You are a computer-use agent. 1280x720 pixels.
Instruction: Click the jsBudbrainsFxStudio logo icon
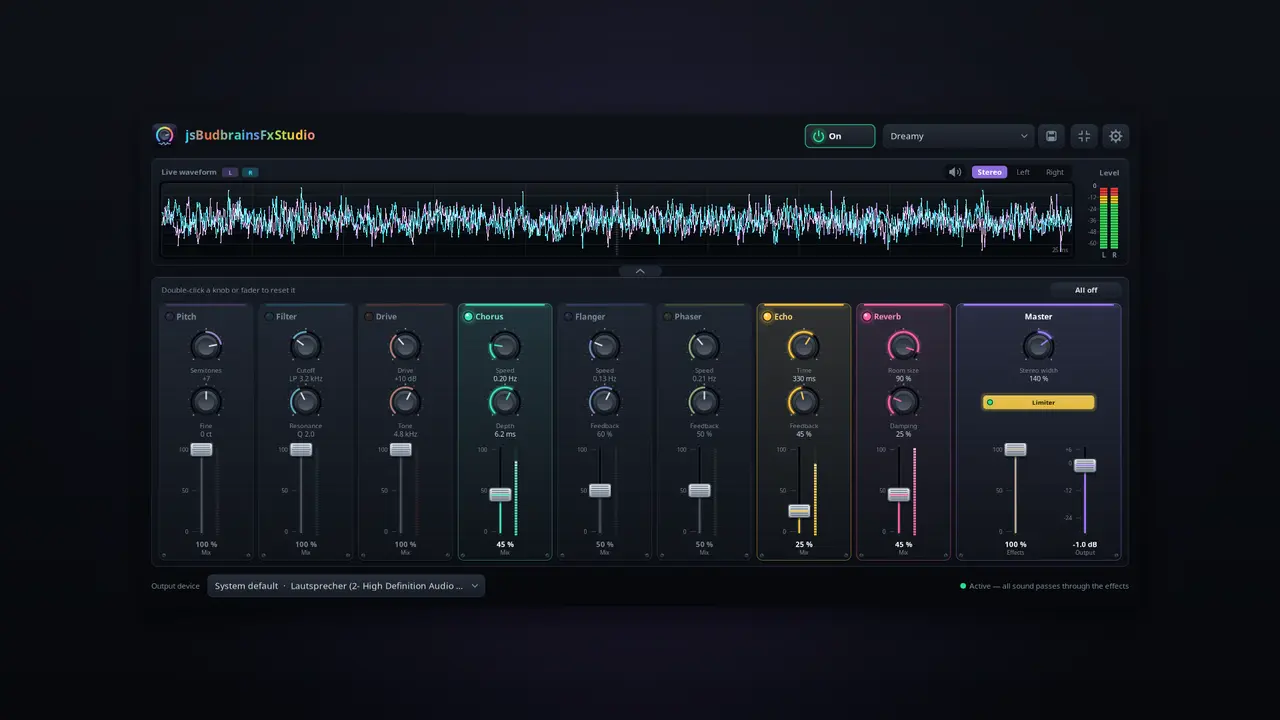pyautogui.click(x=164, y=135)
